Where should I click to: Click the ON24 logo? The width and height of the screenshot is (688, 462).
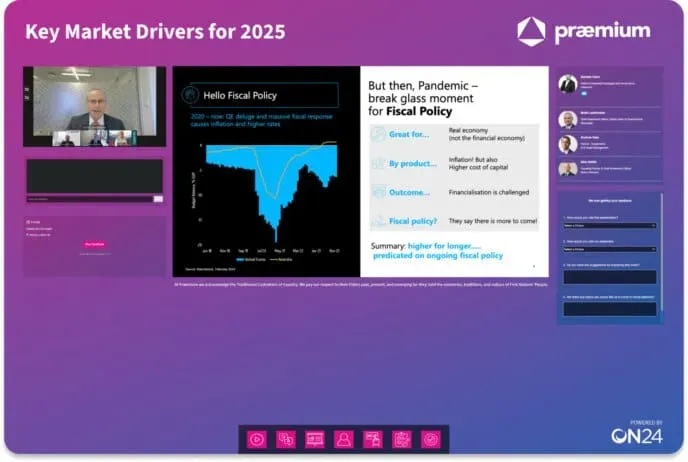[x=637, y=436]
